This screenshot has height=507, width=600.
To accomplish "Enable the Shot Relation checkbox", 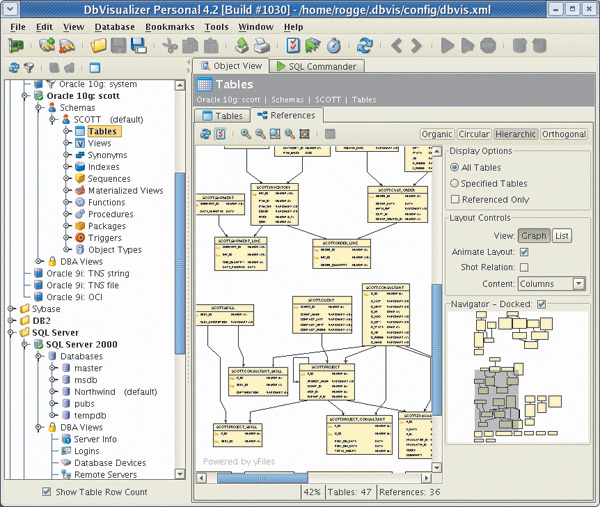I will [x=524, y=267].
